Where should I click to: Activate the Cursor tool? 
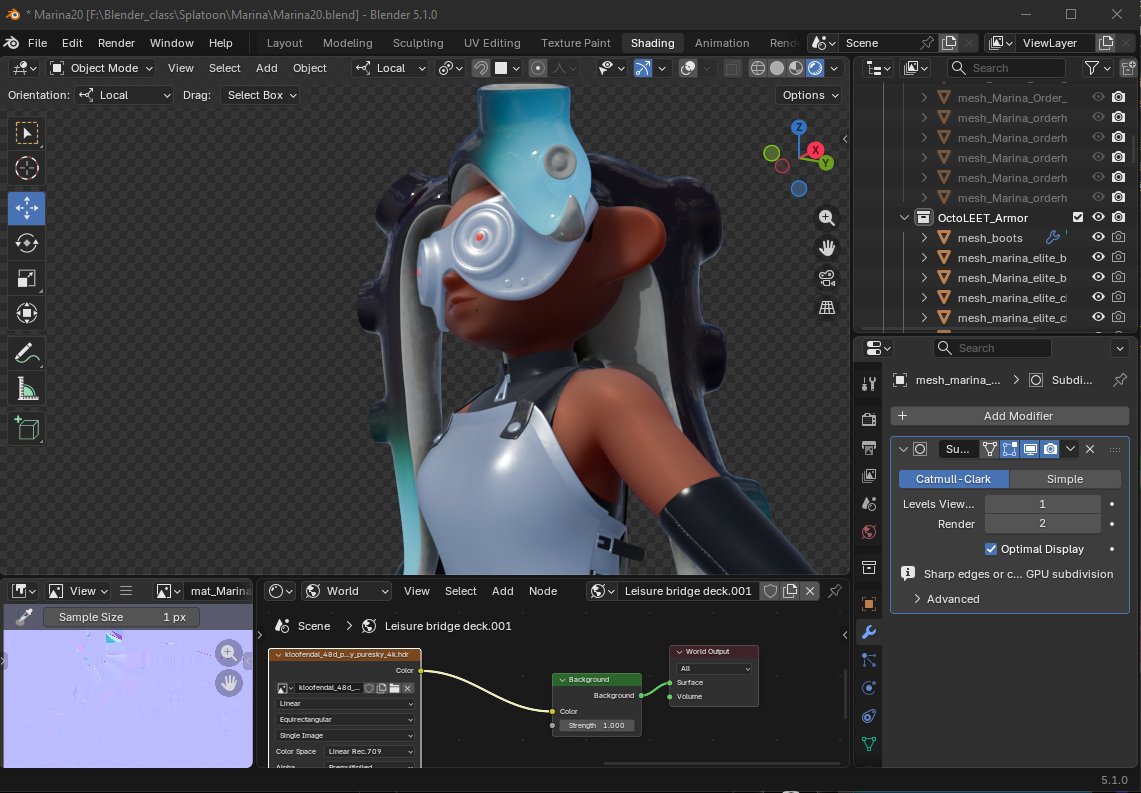click(x=27, y=168)
